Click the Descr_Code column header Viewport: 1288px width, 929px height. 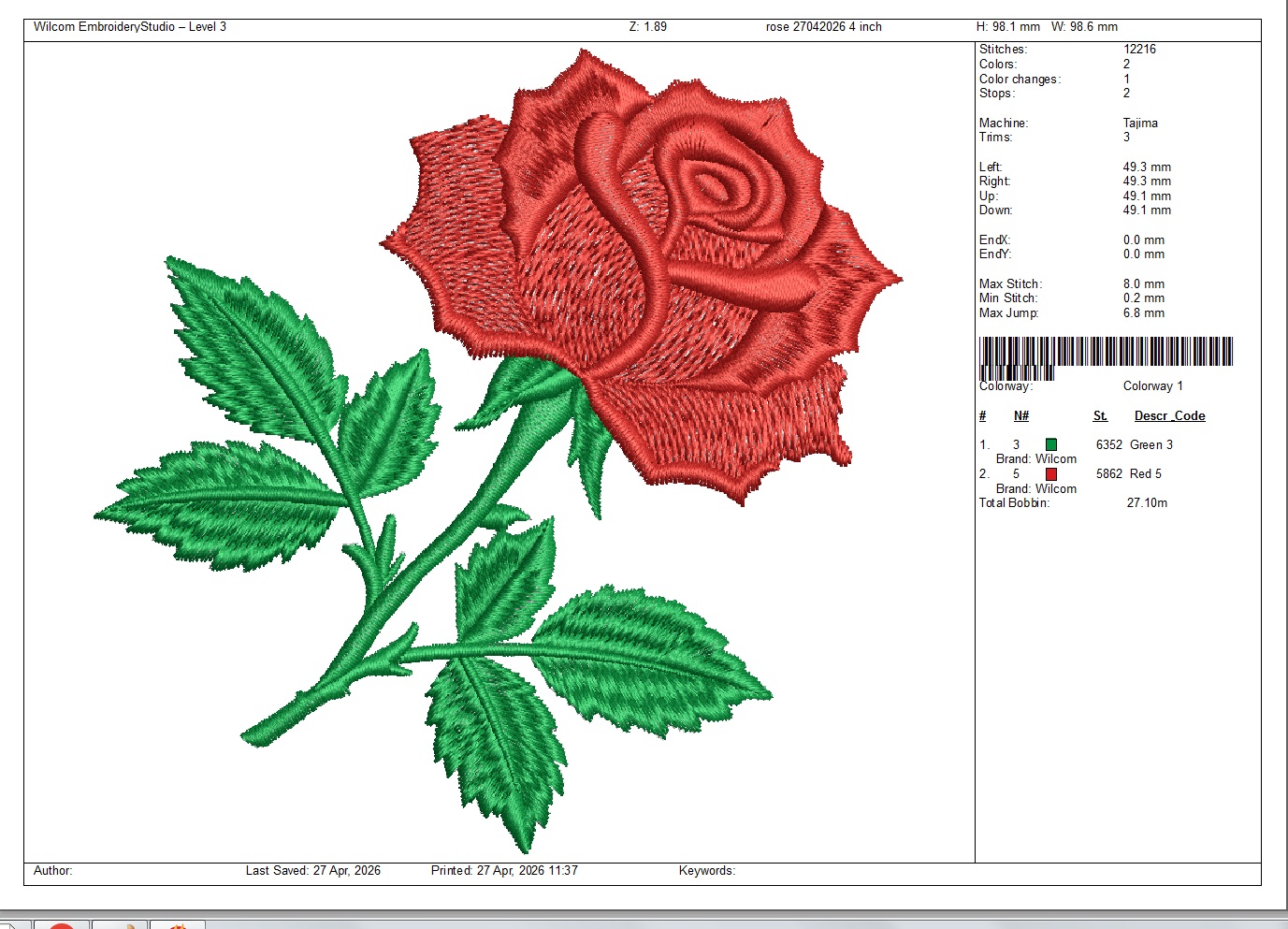point(1169,416)
